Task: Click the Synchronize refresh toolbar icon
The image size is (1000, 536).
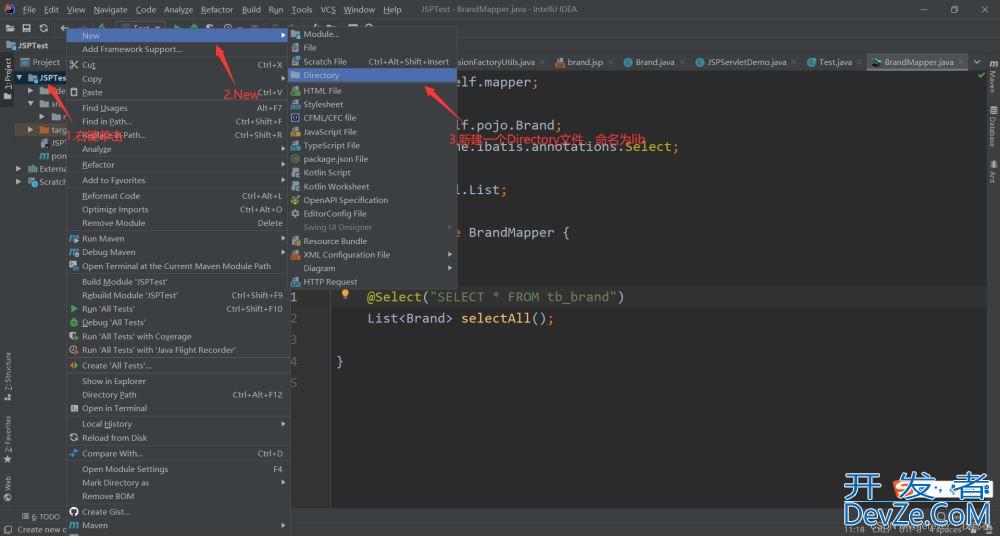Action: [x=43, y=28]
